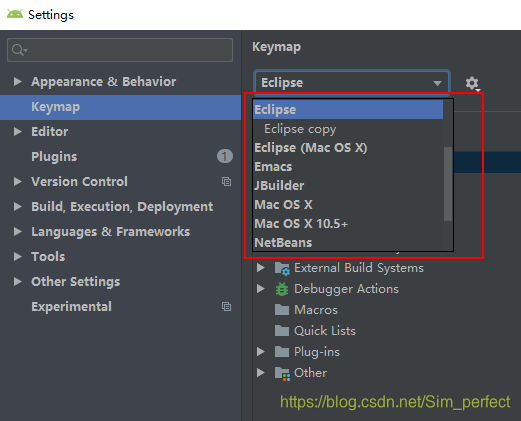Toggle the Eclipse keymap dropdown arrow
The width and height of the screenshot is (521, 421).
[x=437, y=83]
